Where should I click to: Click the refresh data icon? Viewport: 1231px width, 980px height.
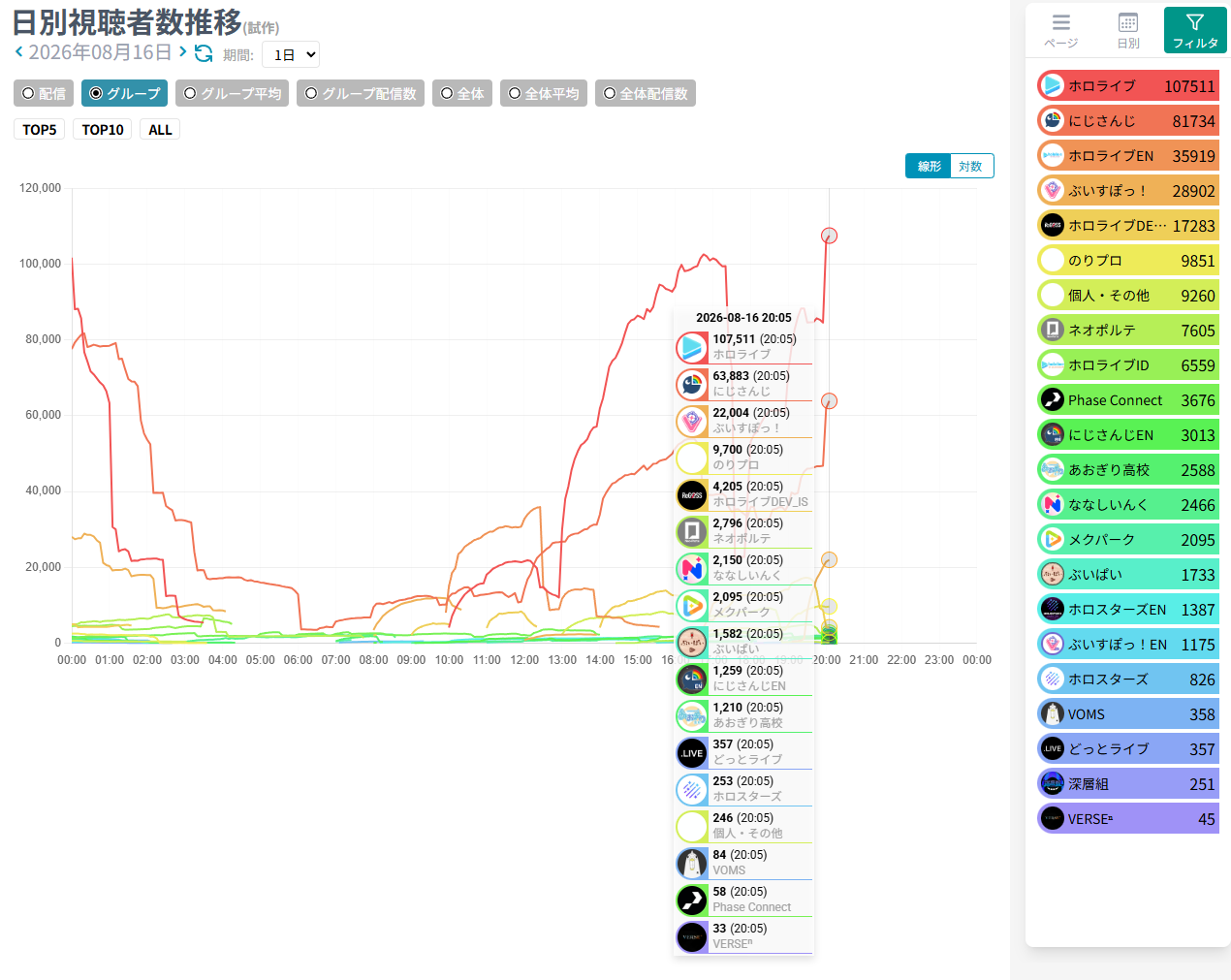coord(204,53)
